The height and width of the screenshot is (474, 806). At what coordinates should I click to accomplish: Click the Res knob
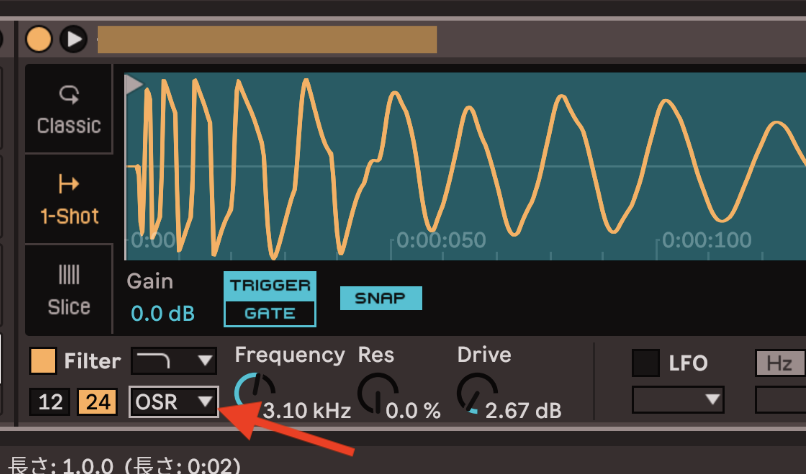(377, 393)
